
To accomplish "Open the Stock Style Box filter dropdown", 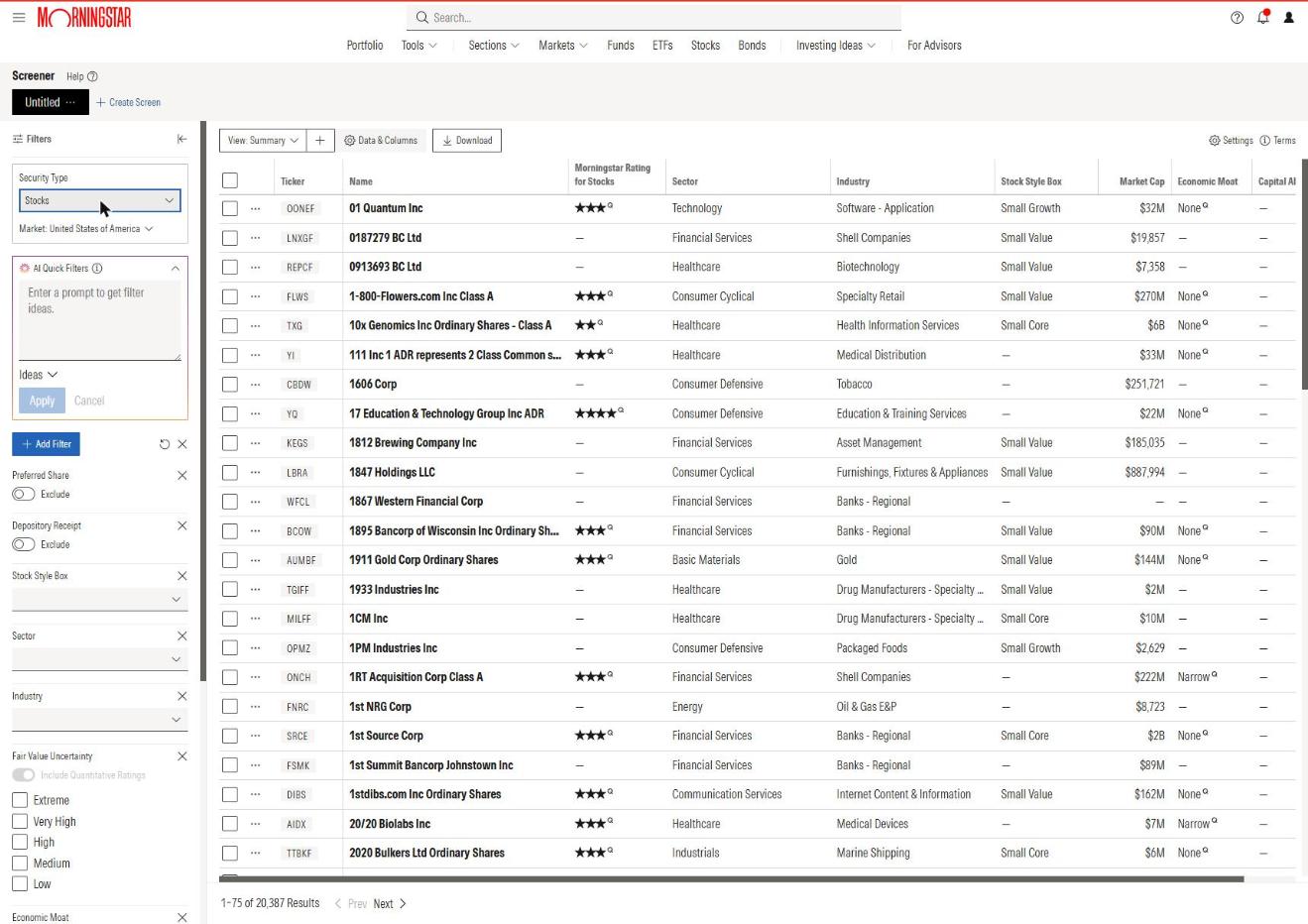I will 99,599.
